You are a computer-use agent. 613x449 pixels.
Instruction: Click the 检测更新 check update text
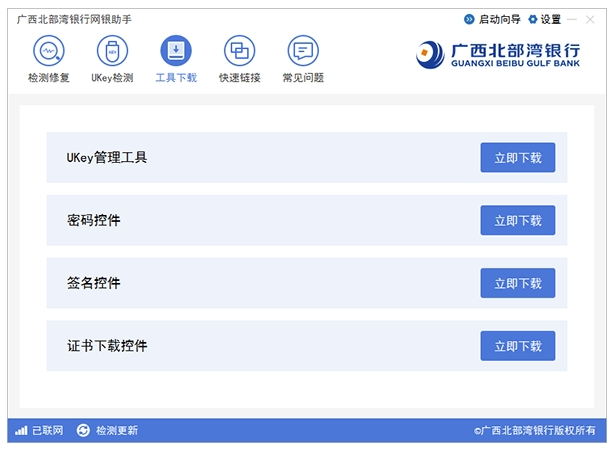click(x=117, y=431)
